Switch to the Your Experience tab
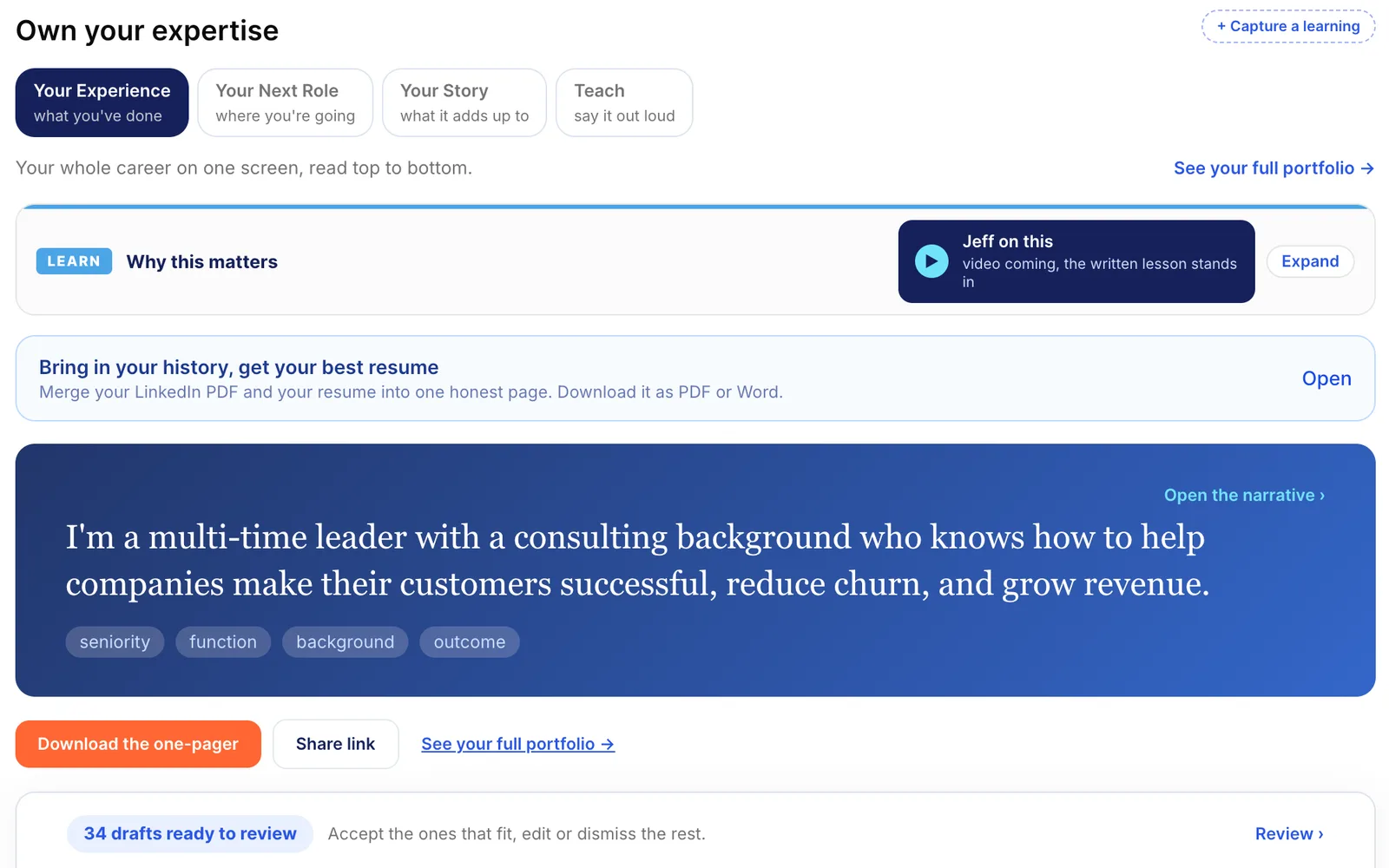 [x=102, y=102]
